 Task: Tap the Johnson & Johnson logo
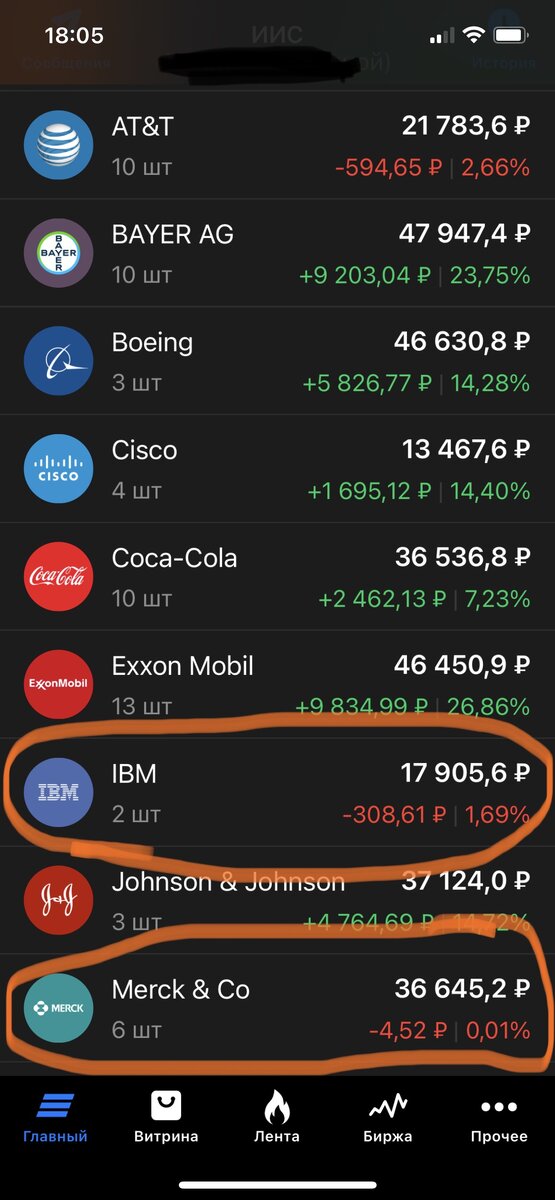(58, 901)
